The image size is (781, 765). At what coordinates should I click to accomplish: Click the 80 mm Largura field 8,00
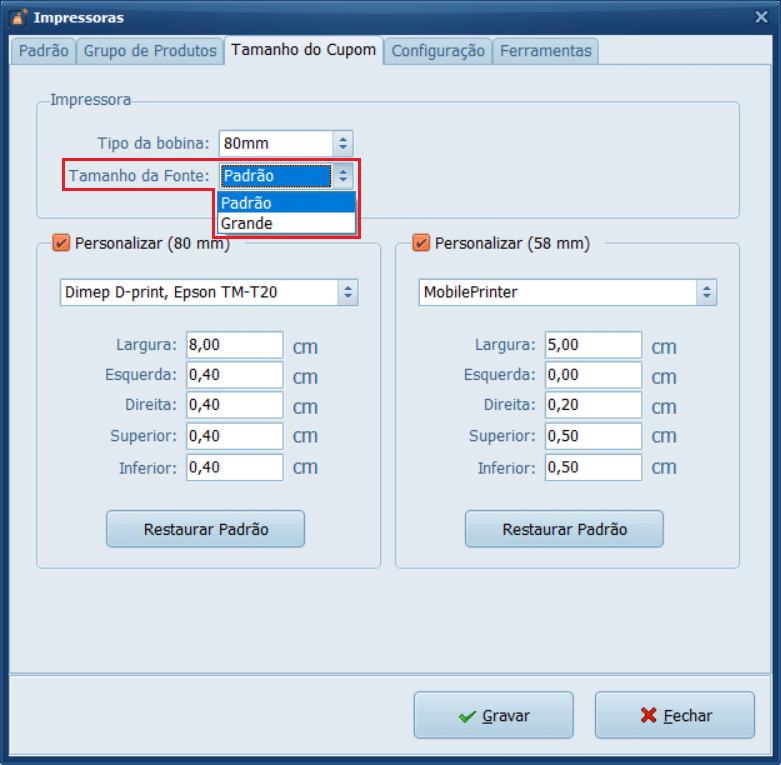[x=235, y=345]
